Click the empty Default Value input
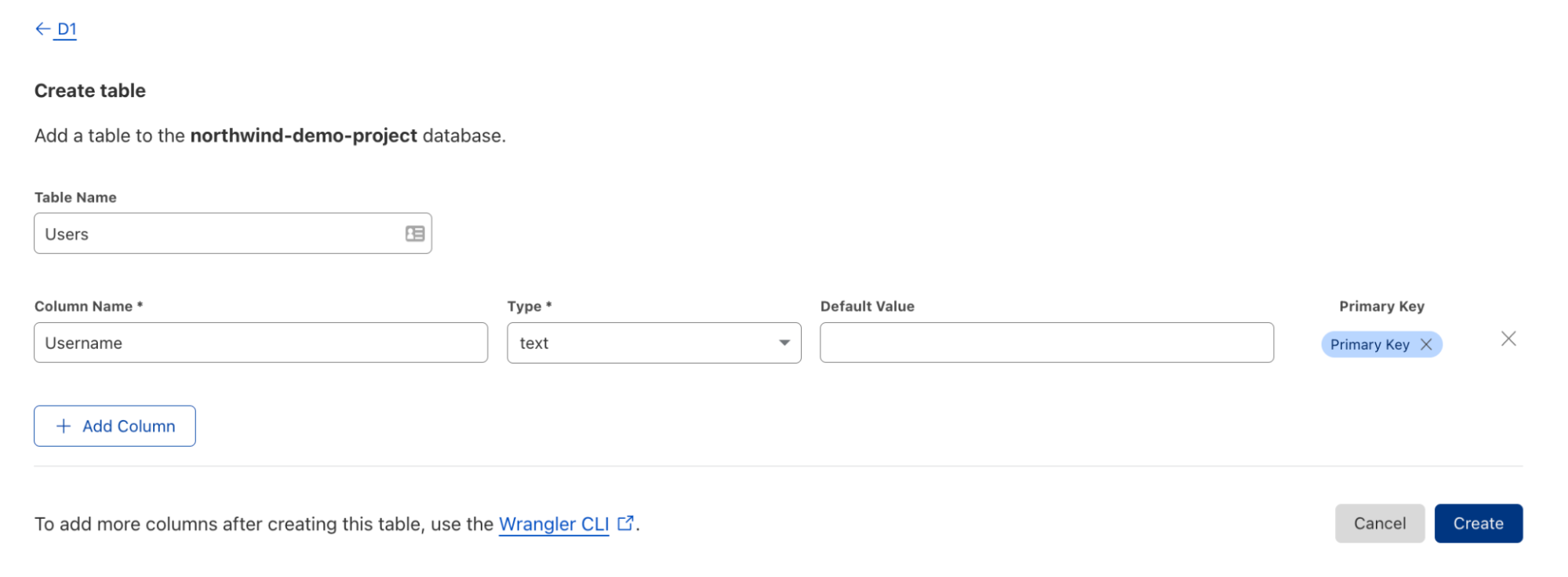The image size is (1568, 577). point(1046,343)
